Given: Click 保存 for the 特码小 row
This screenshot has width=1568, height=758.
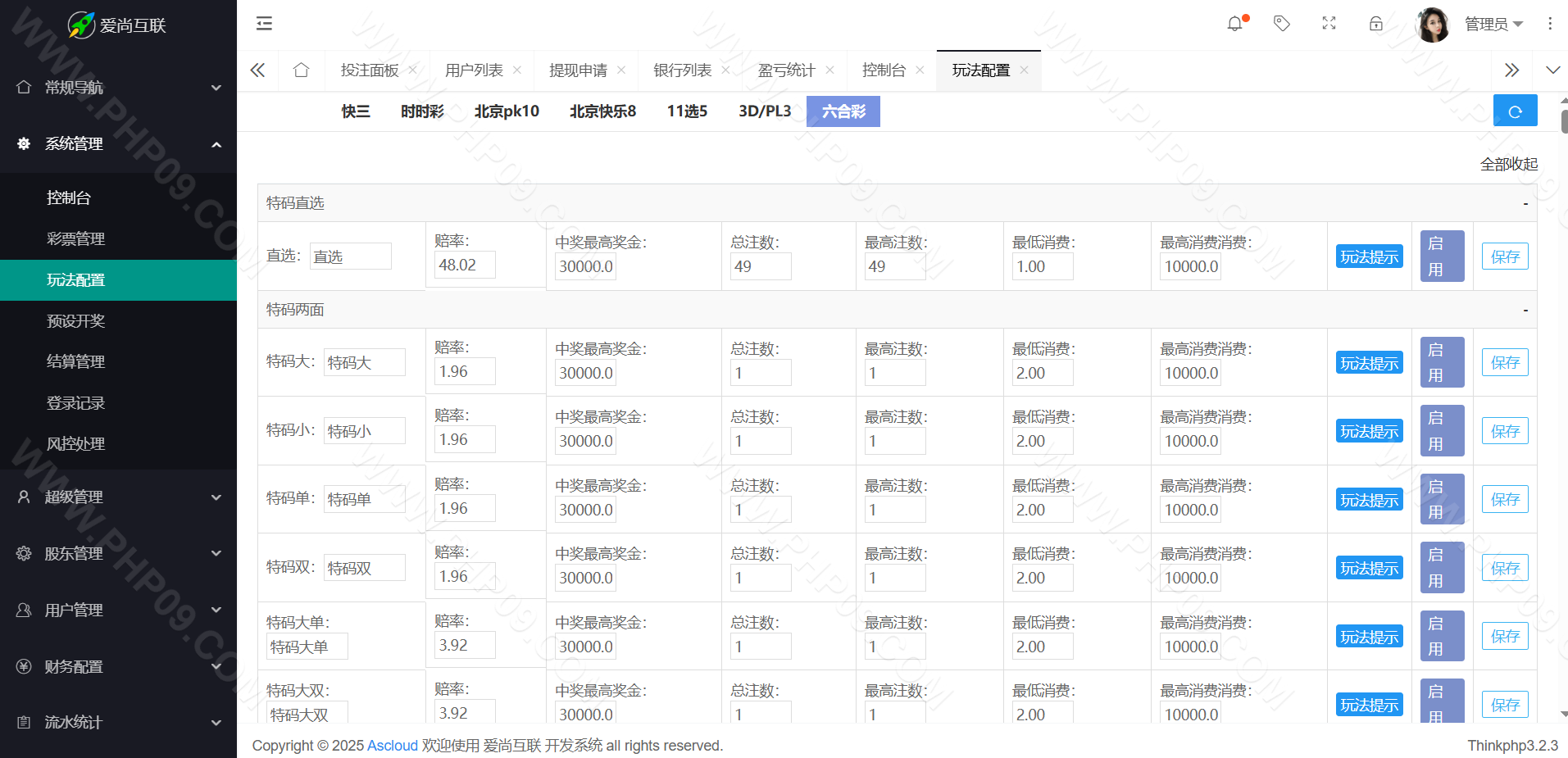Looking at the screenshot, I should pyautogui.click(x=1504, y=431).
